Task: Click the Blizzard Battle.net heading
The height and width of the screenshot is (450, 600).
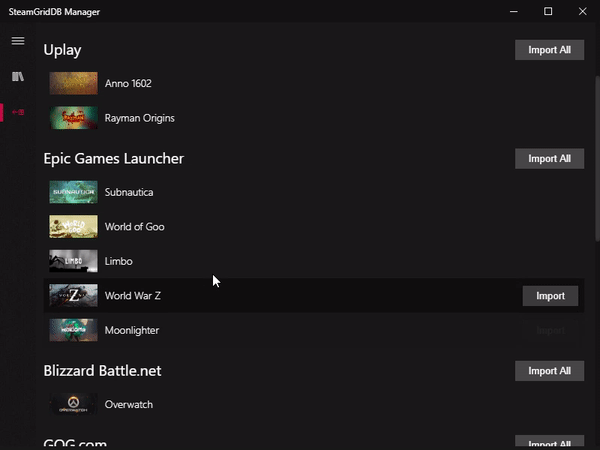Action: point(102,371)
